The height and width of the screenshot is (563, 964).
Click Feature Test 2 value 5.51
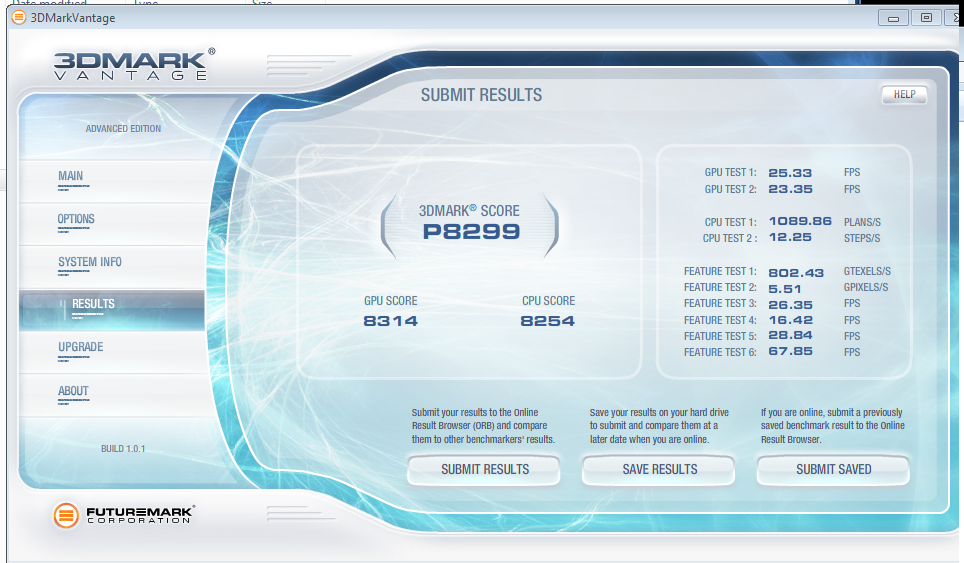tap(784, 289)
